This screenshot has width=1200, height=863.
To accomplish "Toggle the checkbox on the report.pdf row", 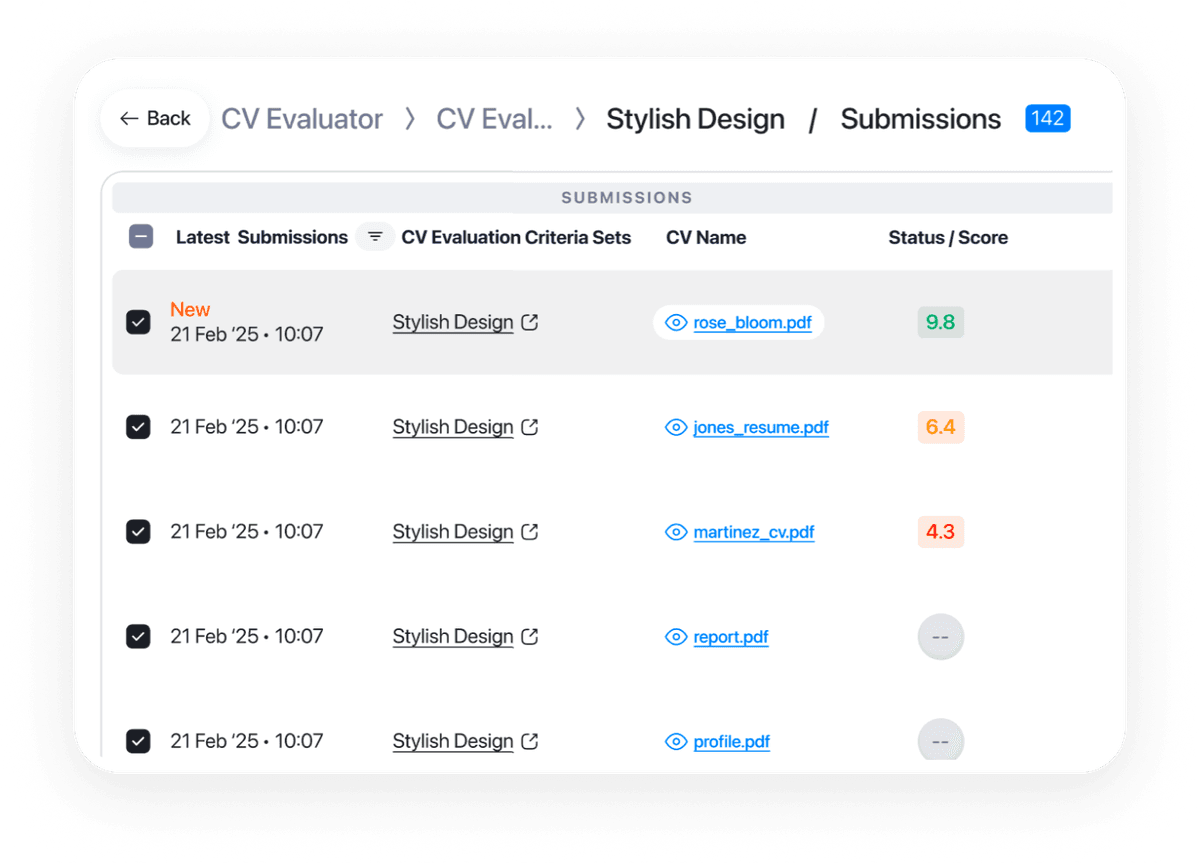I will 138,637.
